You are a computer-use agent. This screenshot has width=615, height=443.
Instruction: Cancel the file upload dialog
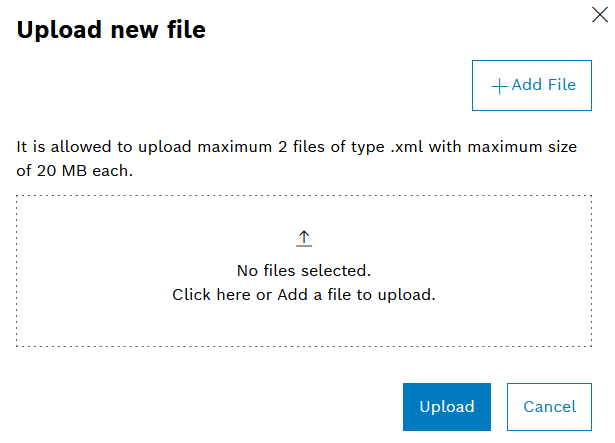[549, 407]
